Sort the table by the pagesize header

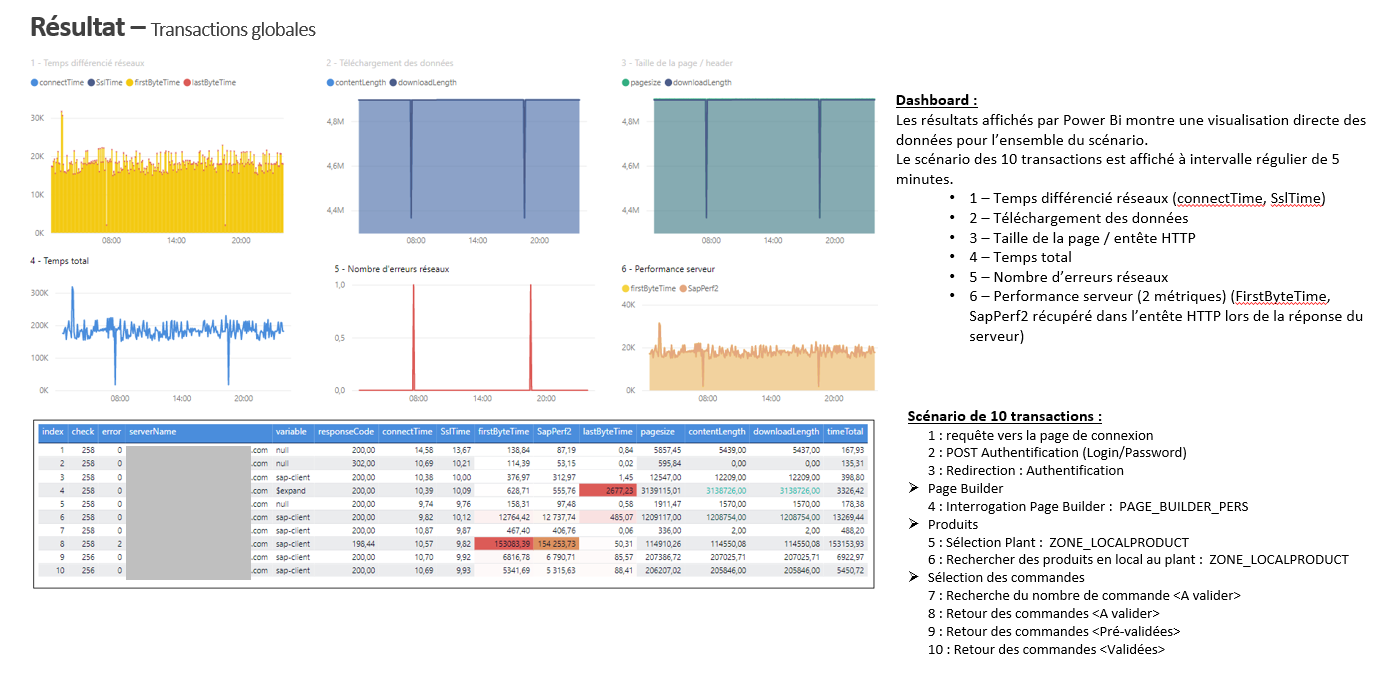[x=657, y=432]
